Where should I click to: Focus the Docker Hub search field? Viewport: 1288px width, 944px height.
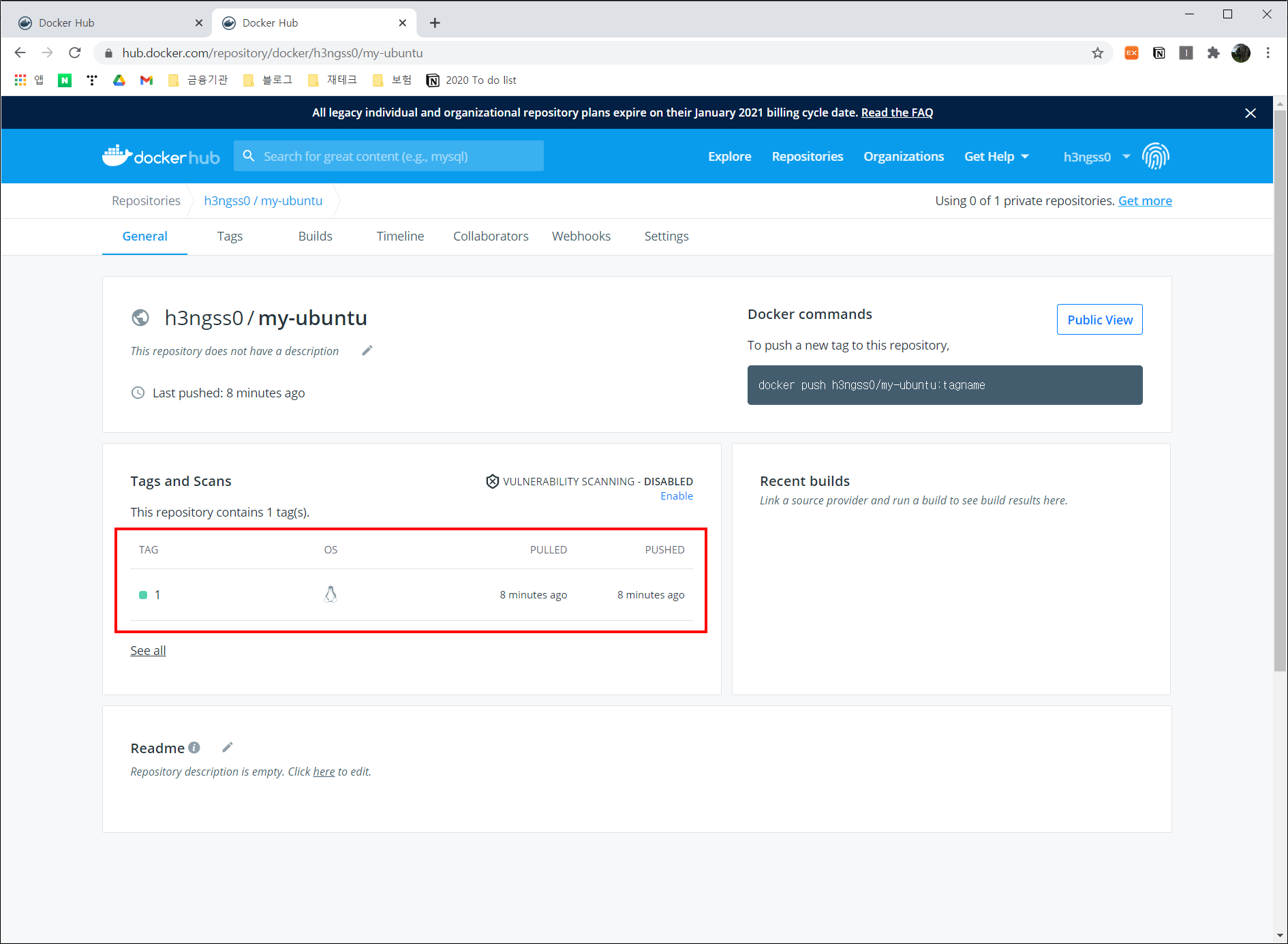[388, 156]
